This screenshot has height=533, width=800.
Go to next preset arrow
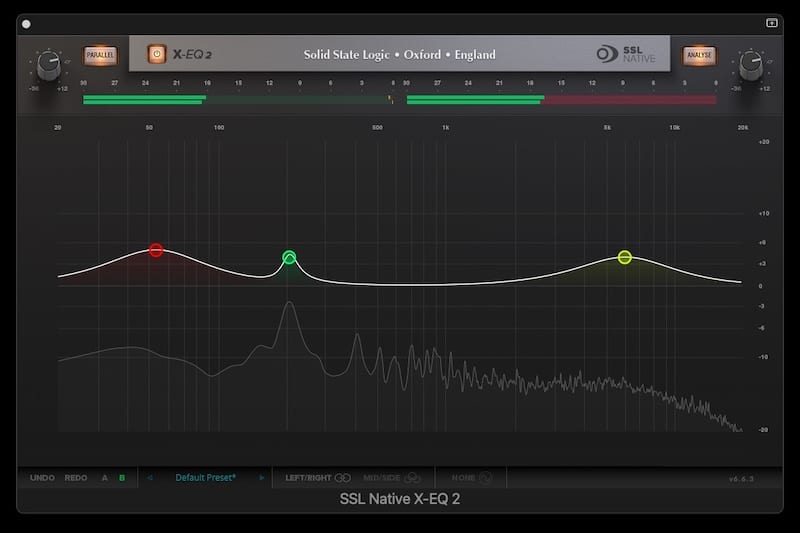point(262,478)
